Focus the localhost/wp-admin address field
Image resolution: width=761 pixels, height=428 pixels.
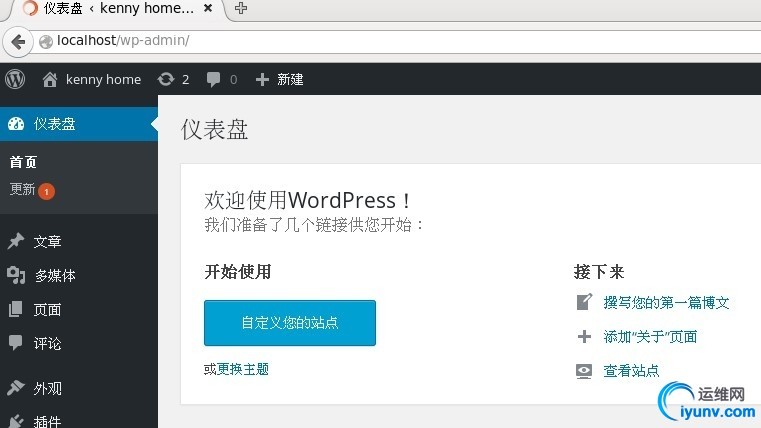[x=398, y=41]
